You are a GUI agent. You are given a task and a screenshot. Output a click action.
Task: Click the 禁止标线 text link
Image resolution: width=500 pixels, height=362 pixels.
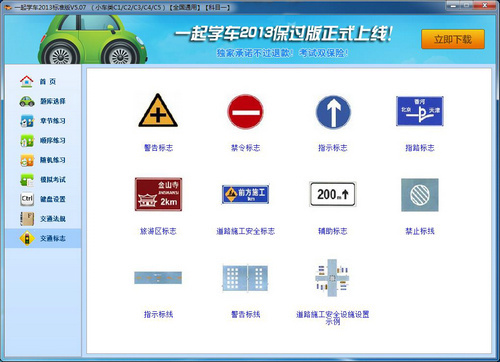(420, 231)
